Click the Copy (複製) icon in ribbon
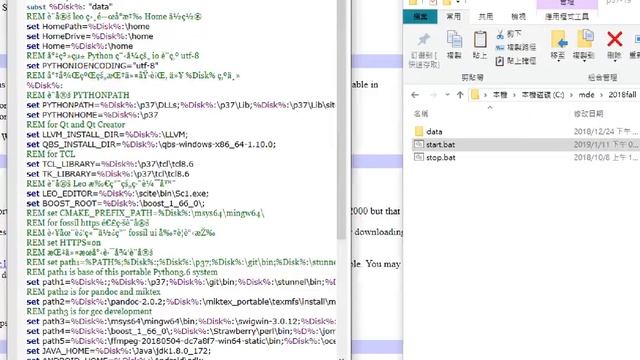The width and height of the screenshot is (640, 360). pyautogui.click(x=454, y=40)
